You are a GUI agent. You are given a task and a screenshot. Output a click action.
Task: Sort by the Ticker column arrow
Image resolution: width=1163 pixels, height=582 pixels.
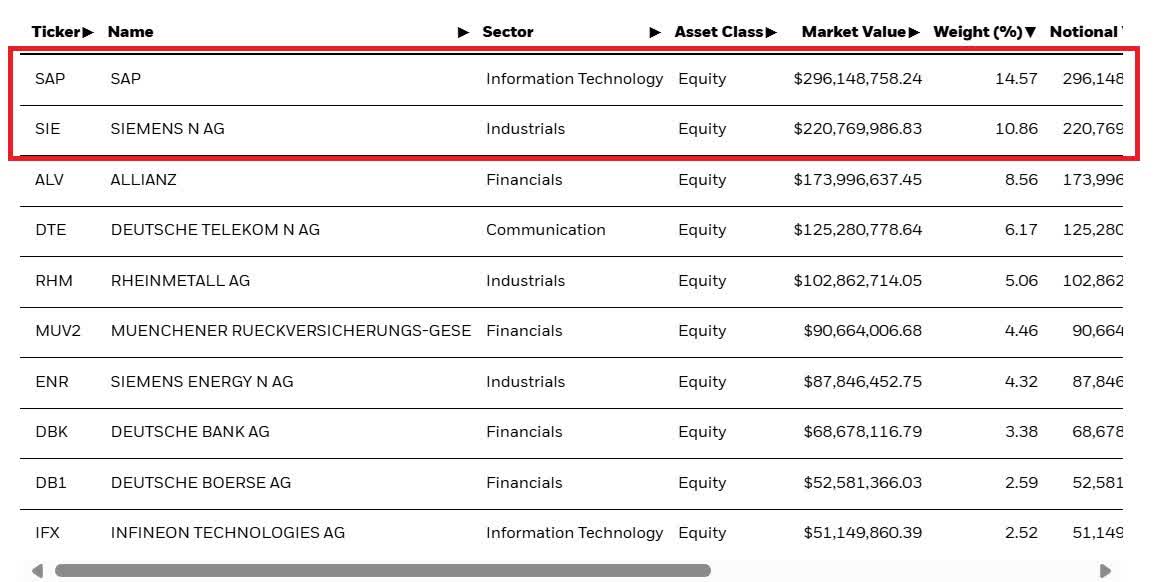(88, 32)
